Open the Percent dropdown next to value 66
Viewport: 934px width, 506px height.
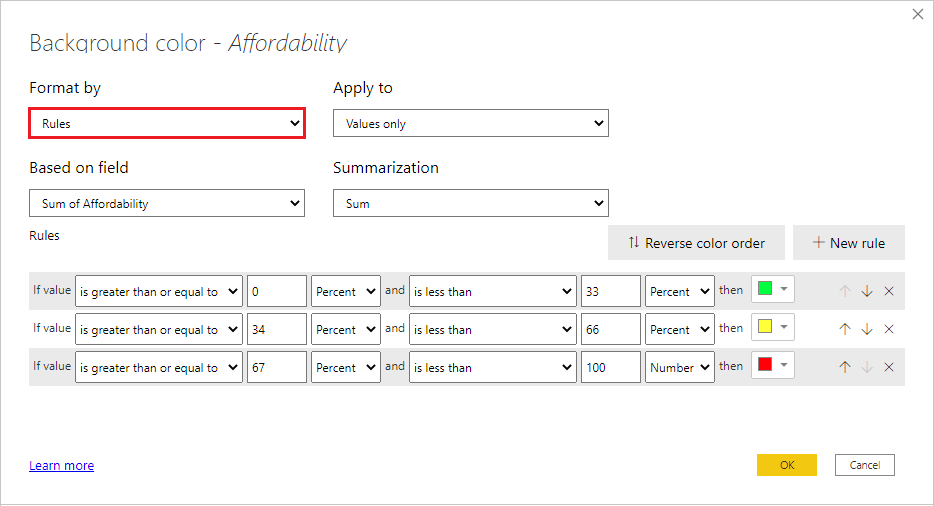point(680,329)
